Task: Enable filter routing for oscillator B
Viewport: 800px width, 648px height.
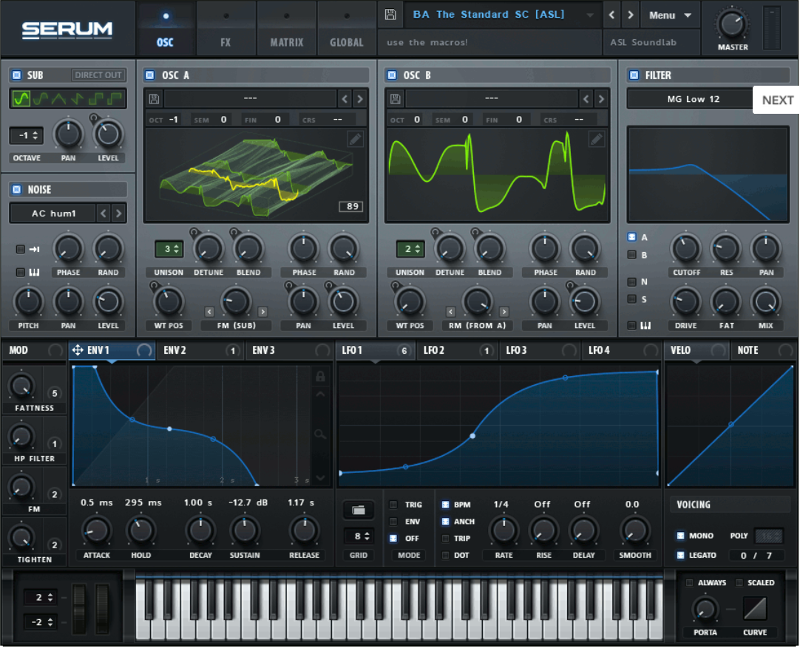Action: [632, 255]
